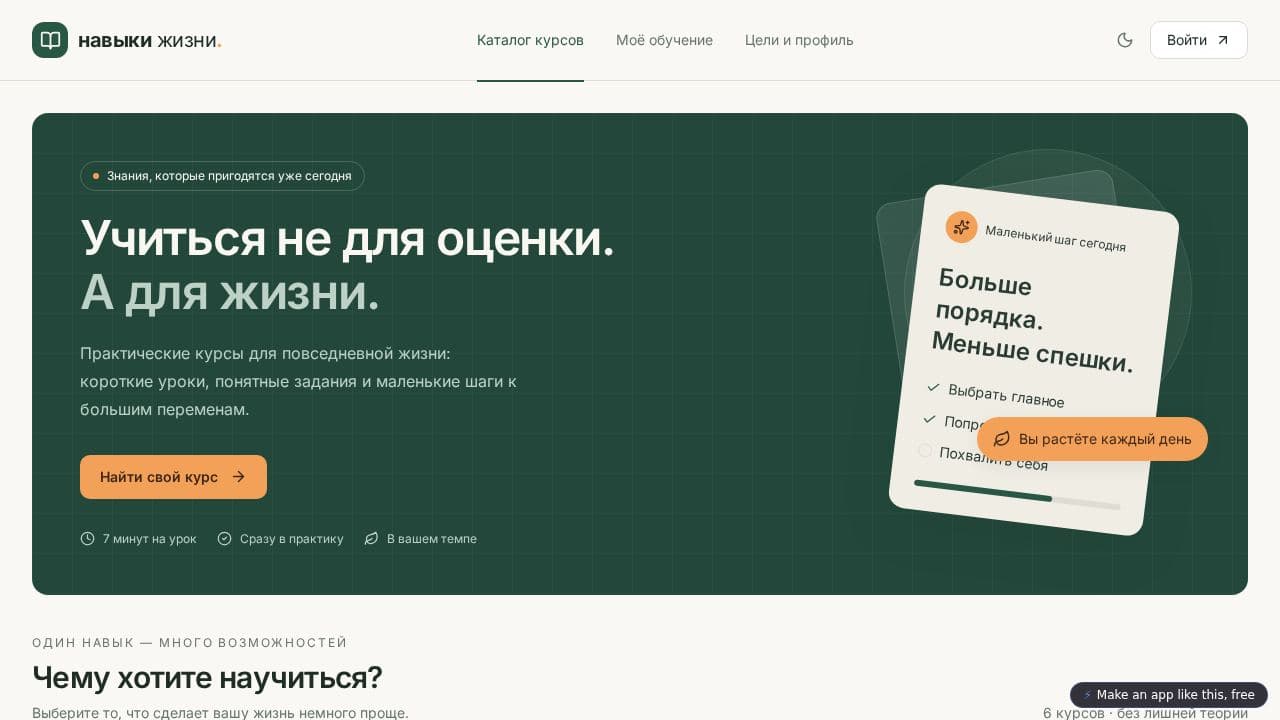The width and height of the screenshot is (1280, 720).
Task: Click Маленький шаг сегодня card label
Action: 1055,239
